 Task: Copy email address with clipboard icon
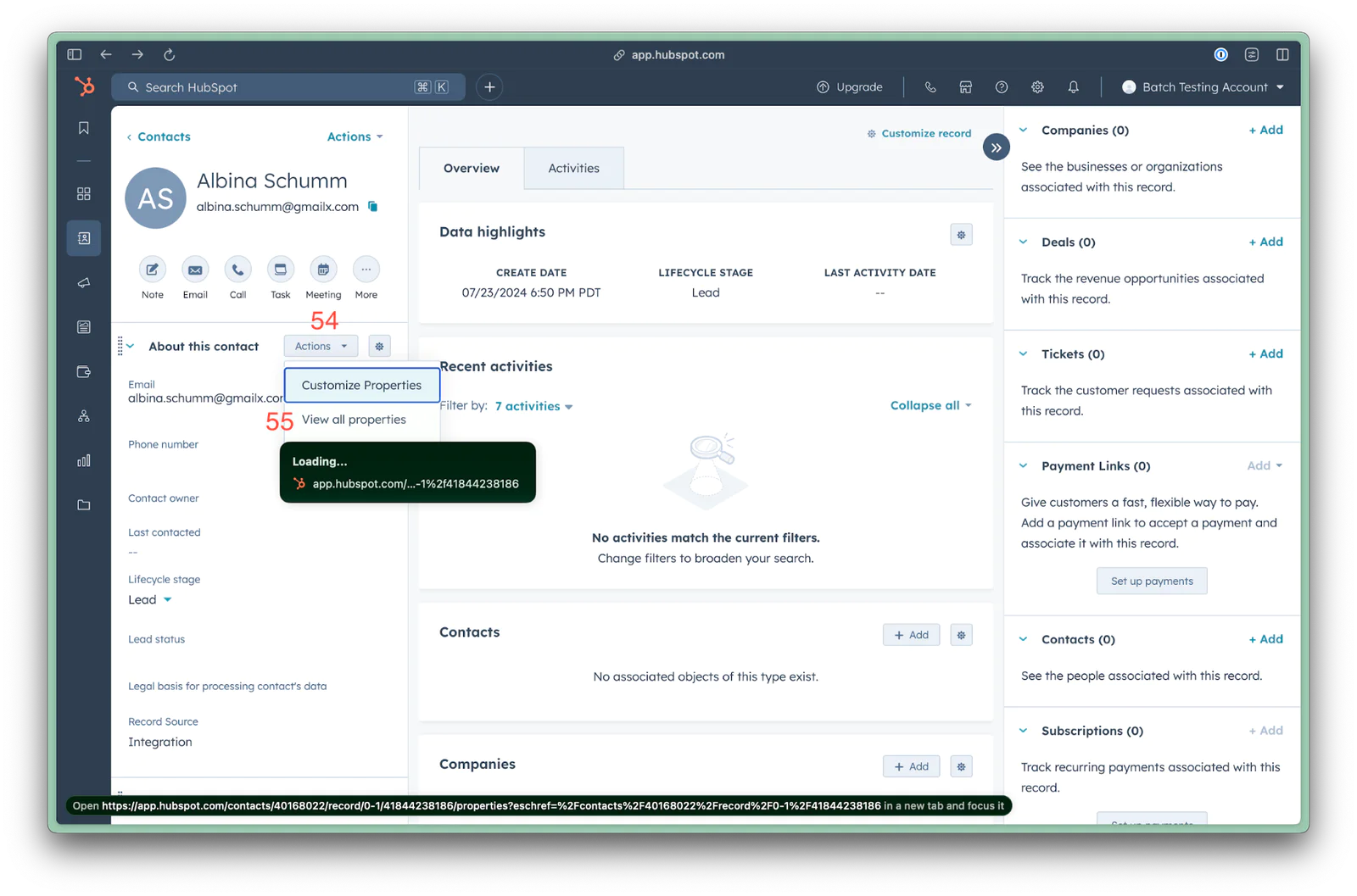click(372, 207)
